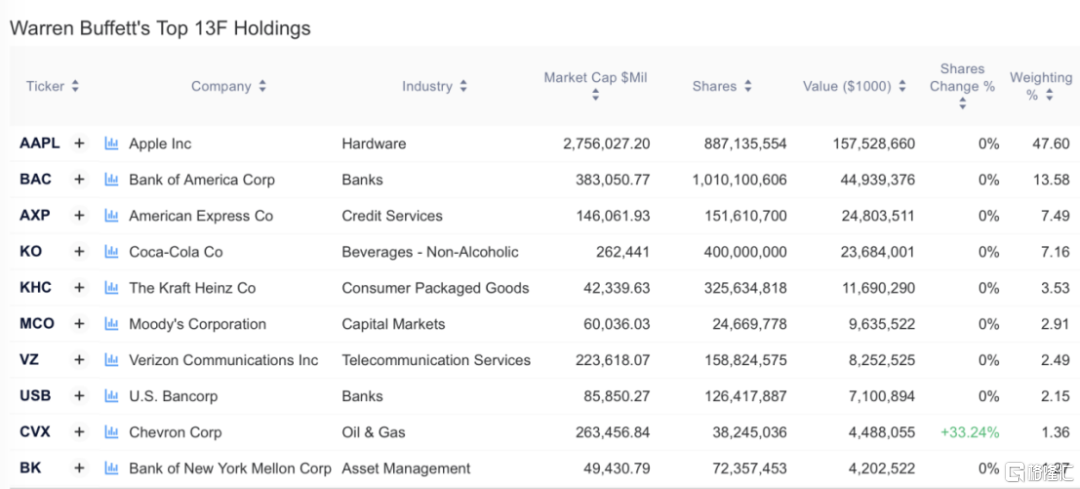Click the plus icon next to AXP
Screen dimensions: 1080x489
[x=79, y=216]
